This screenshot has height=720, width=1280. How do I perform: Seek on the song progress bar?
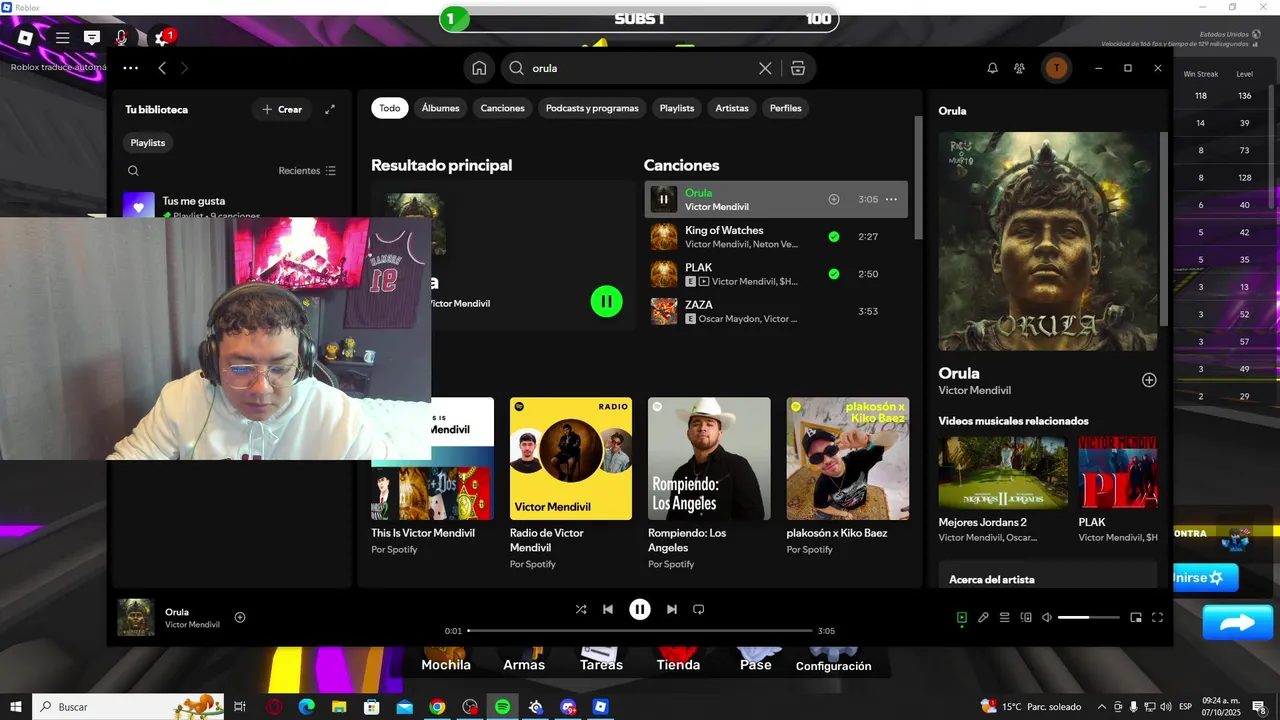[640, 631]
